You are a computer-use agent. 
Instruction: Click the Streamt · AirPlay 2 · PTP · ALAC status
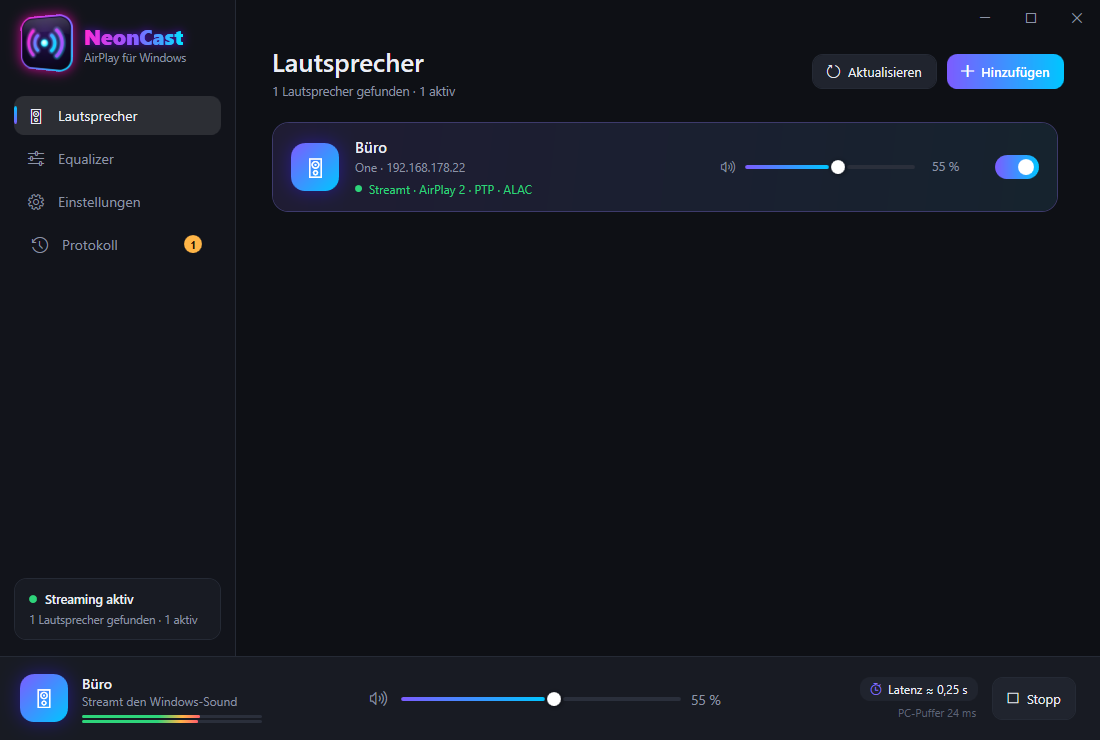coord(443,189)
